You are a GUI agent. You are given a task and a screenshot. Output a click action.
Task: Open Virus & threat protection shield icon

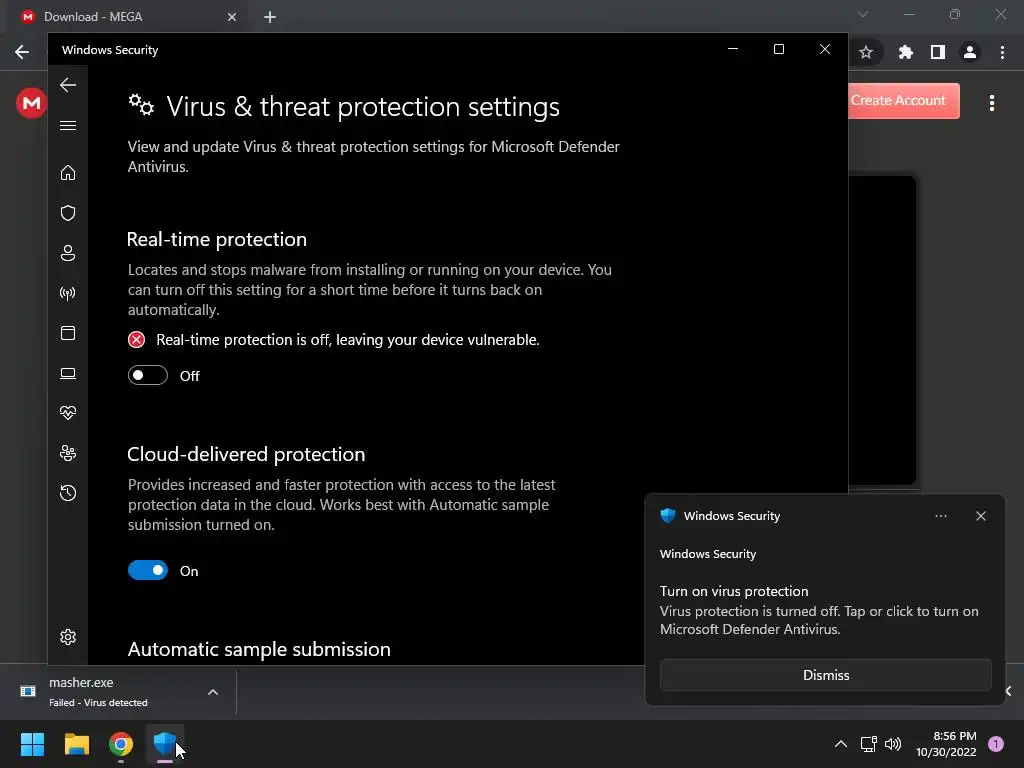pyautogui.click(x=68, y=213)
